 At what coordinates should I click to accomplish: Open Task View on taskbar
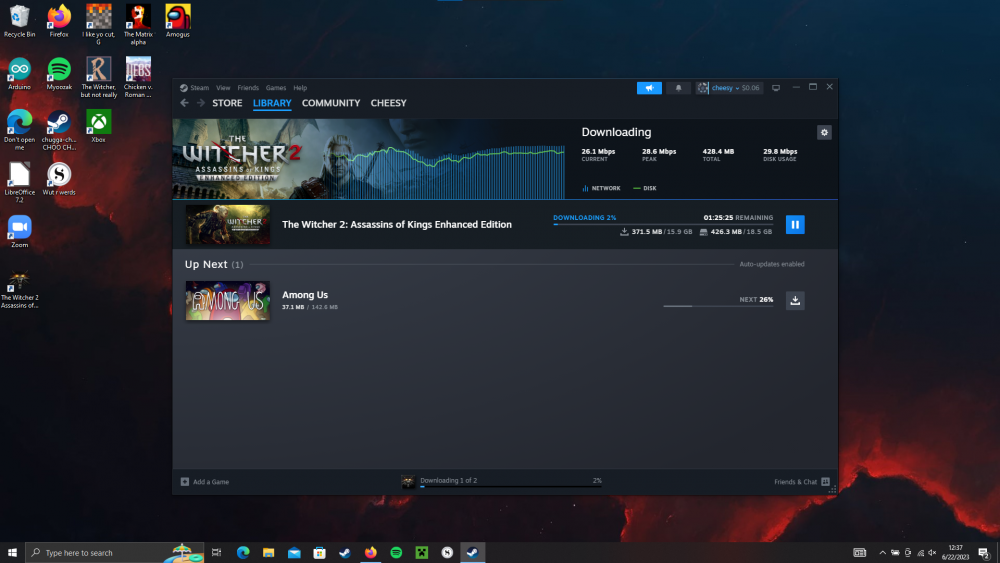coord(217,552)
